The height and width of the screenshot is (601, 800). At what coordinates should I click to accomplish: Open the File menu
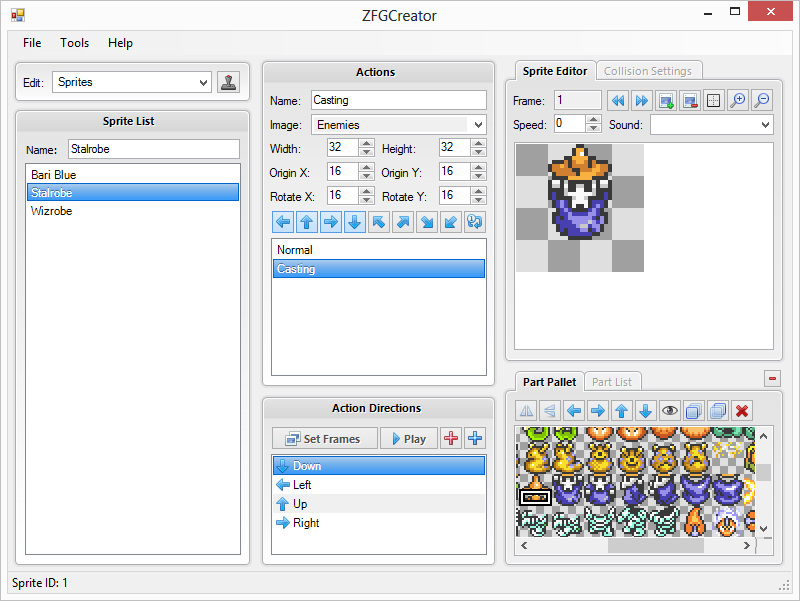point(32,43)
